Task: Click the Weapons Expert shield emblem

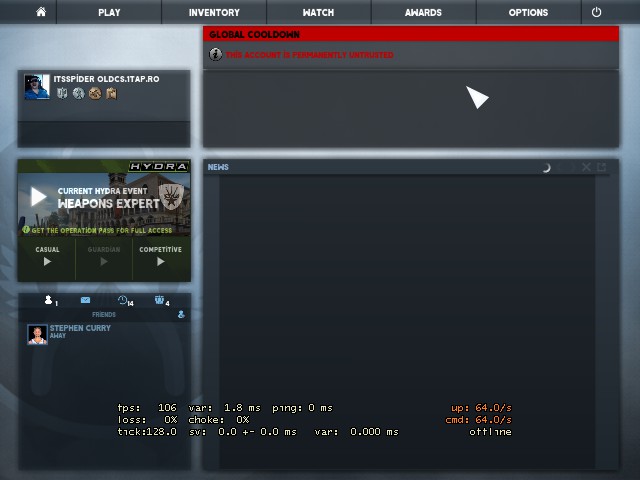Action: coord(171,196)
